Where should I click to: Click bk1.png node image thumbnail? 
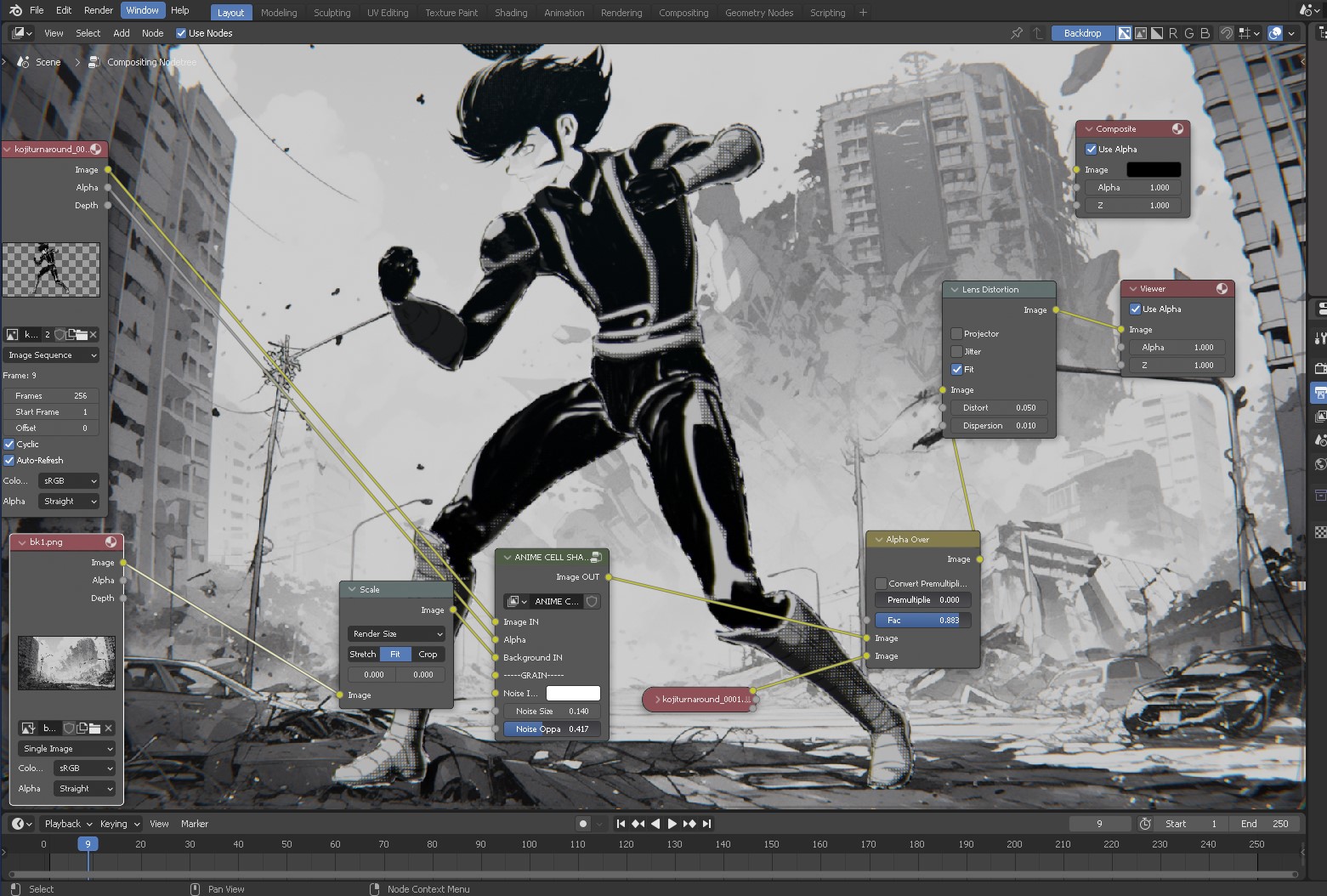[66, 662]
